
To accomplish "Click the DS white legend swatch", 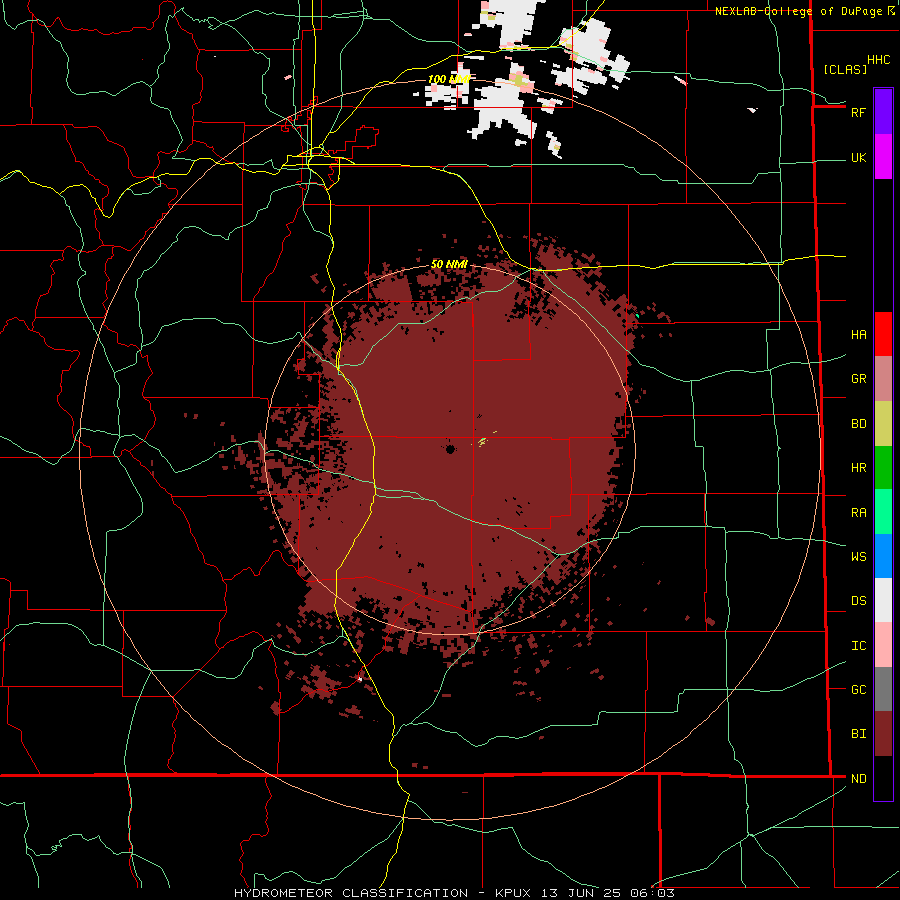I will click(x=883, y=600).
